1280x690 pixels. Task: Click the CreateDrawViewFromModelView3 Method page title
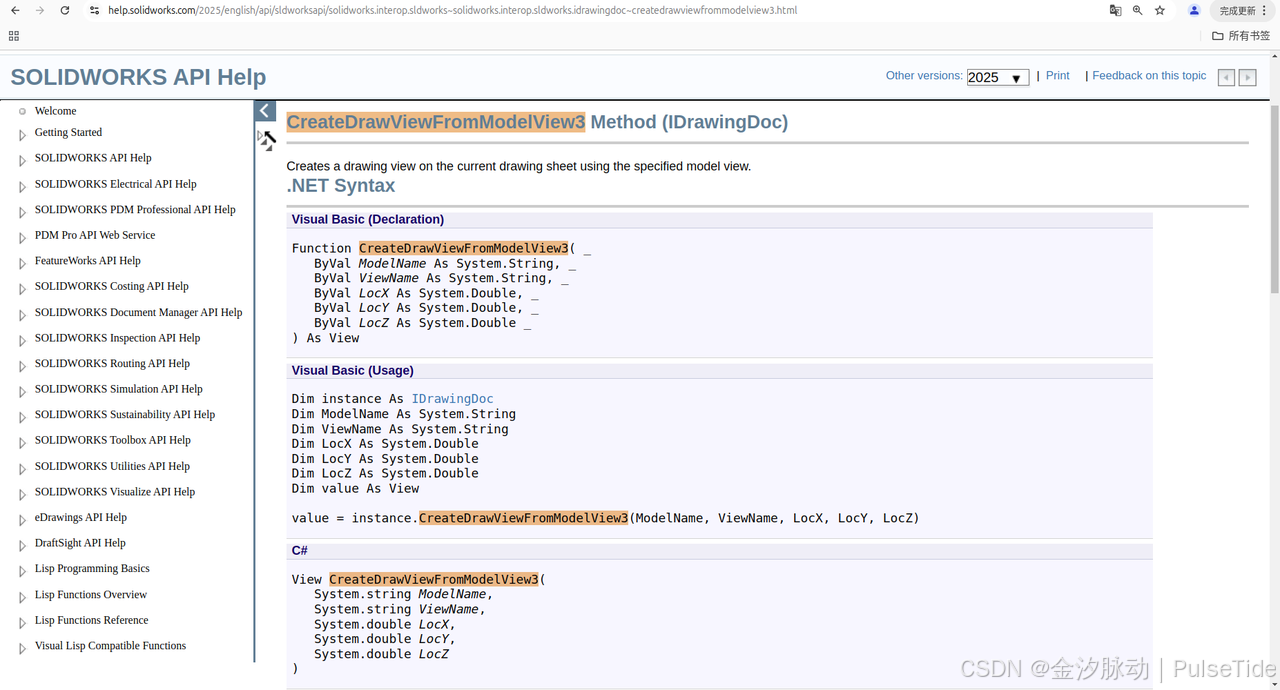pyautogui.click(x=537, y=122)
